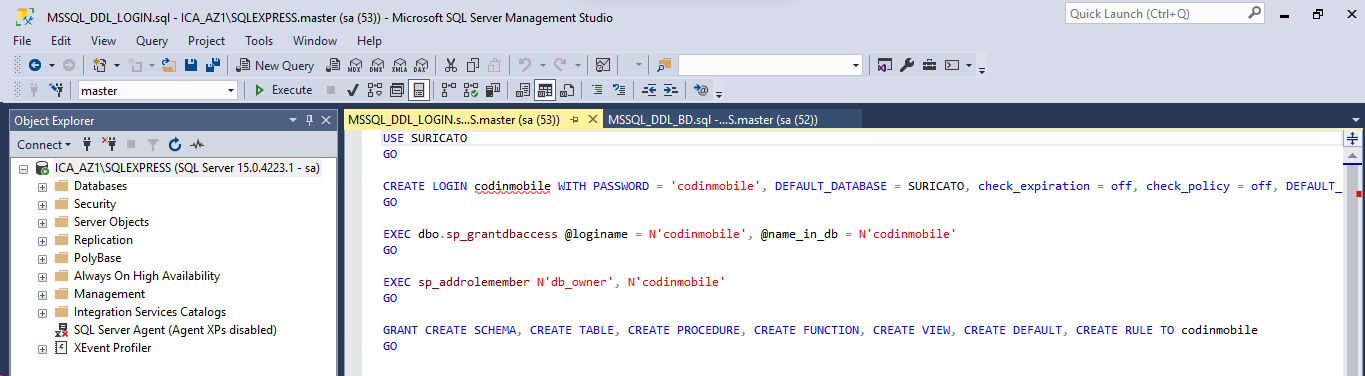Click Object Explorer Disconnect plug icon
Image resolution: width=1365 pixels, height=376 pixels.
(109, 144)
